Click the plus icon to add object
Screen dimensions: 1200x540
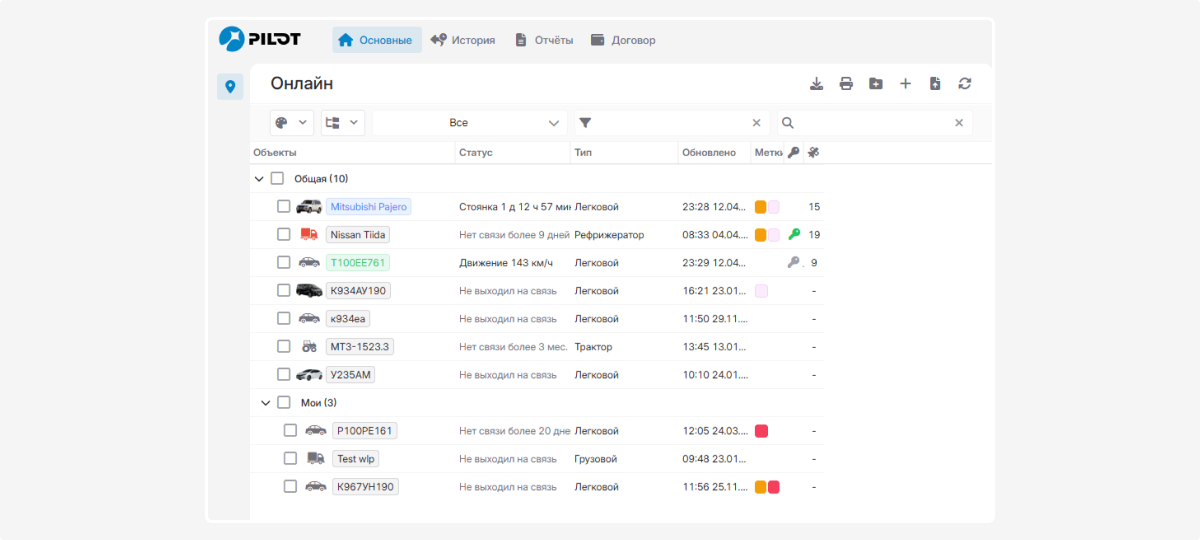coord(905,84)
